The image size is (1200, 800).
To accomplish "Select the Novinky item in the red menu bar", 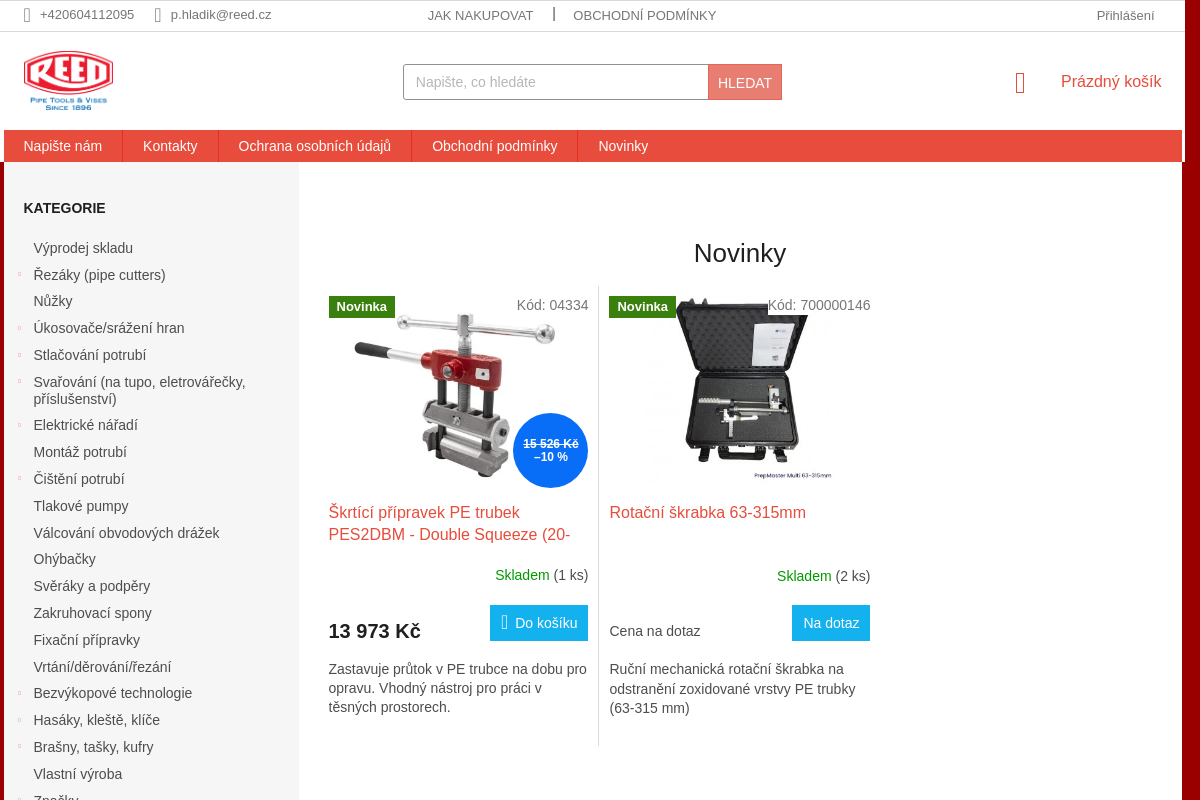I will (623, 146).
